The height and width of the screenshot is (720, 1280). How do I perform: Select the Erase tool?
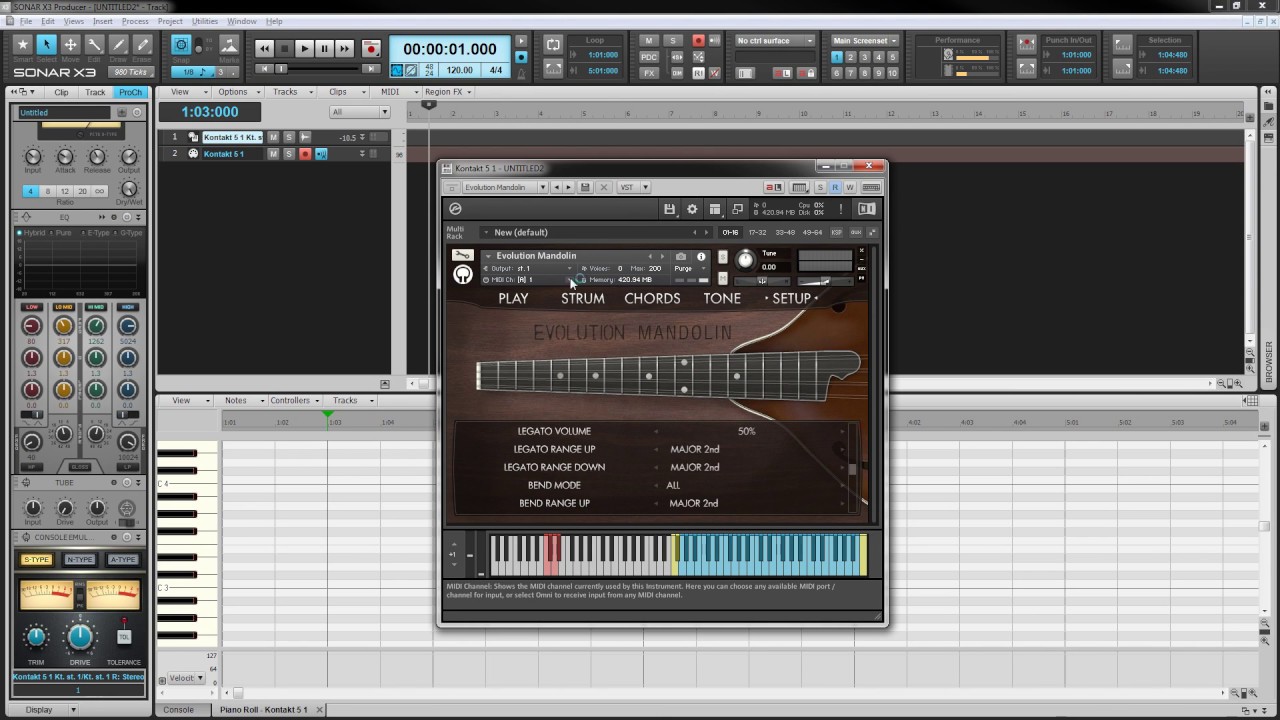pyautogui.click(x=143, y=45)
